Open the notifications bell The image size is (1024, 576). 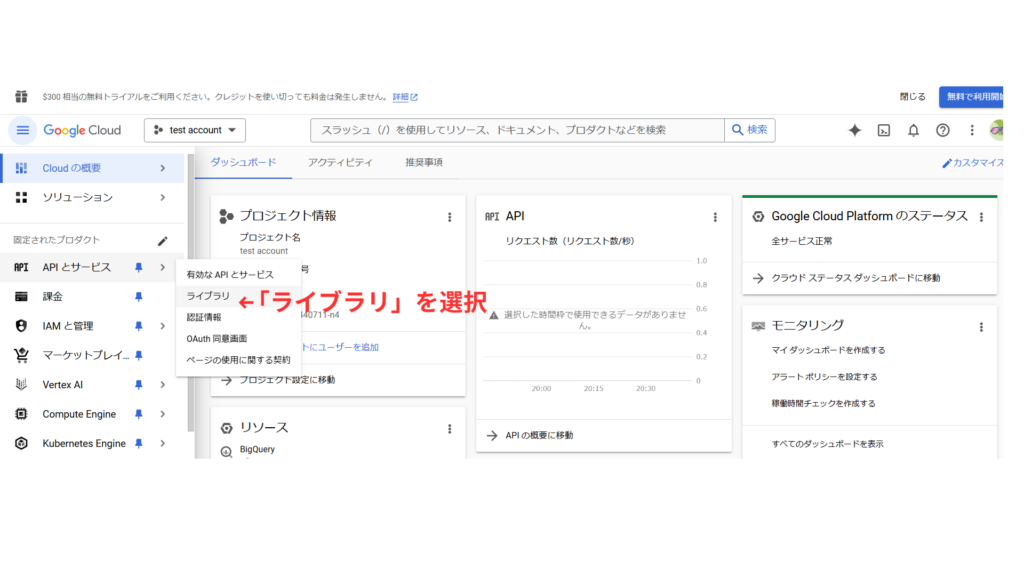click(913, 130)
